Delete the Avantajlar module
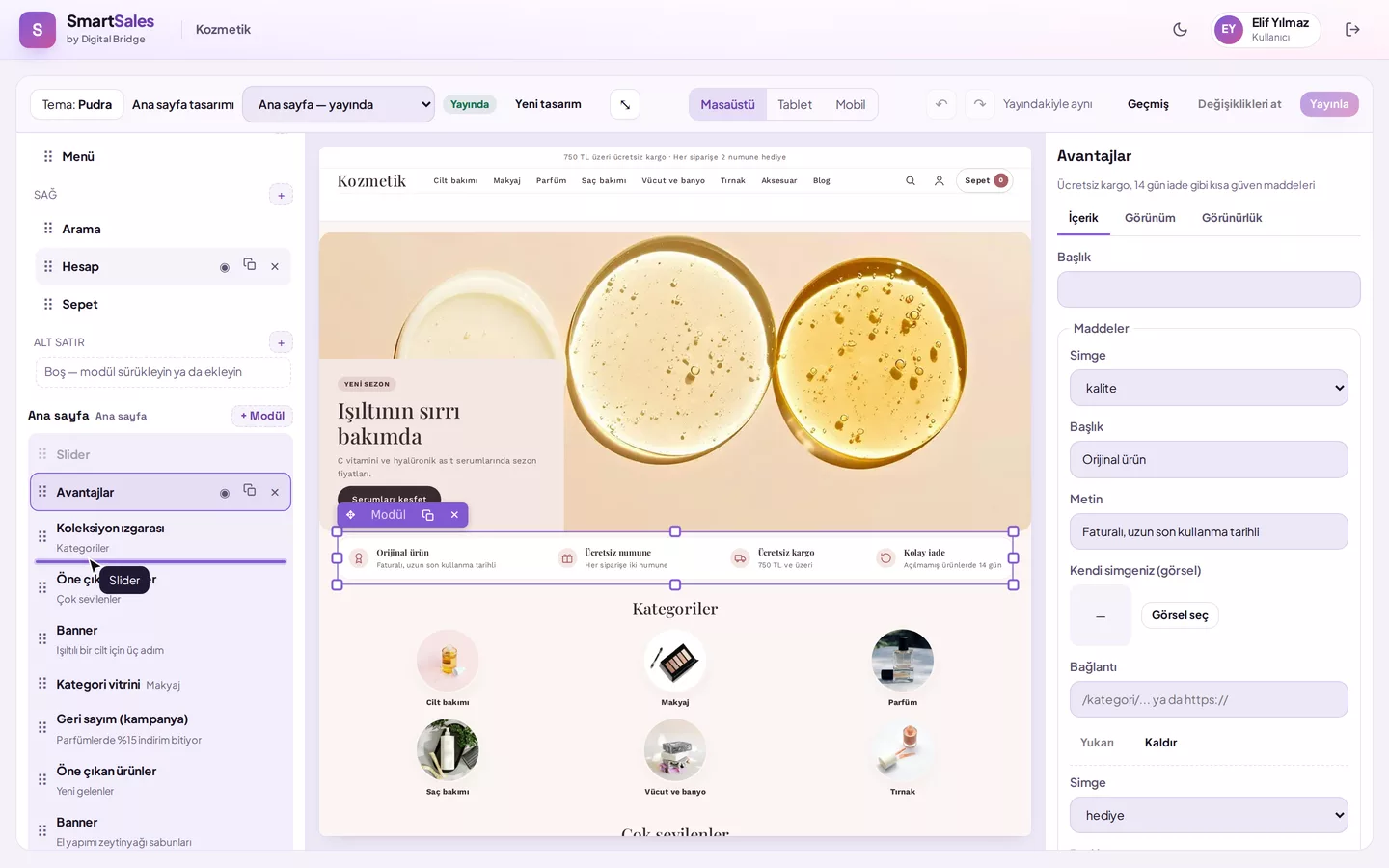Viewport: 1389px width, 868px height. tap(275, 493)
